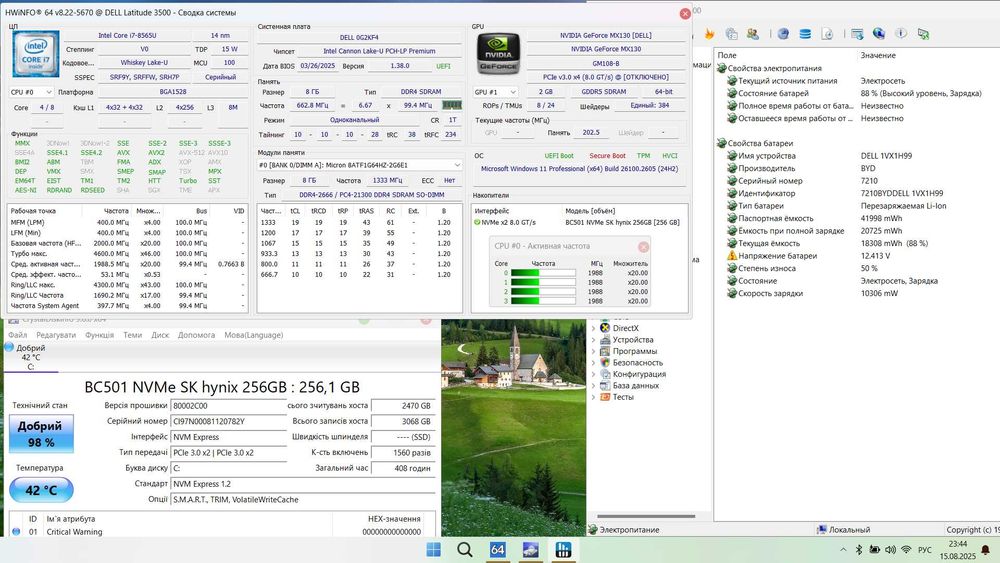Click the blue disk health dot beside Добрий

pyautogui.click(x=9, y=347)
